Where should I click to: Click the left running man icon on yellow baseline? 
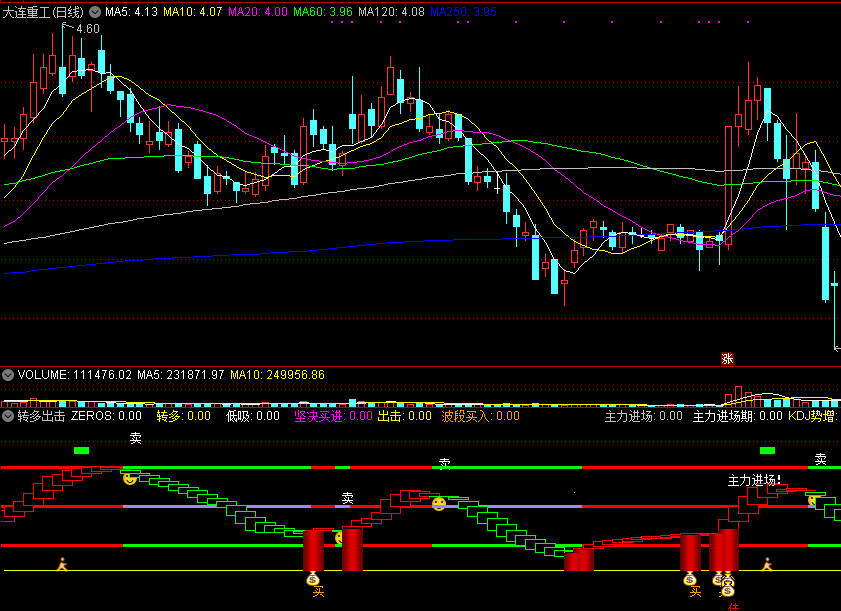point(62,564)
